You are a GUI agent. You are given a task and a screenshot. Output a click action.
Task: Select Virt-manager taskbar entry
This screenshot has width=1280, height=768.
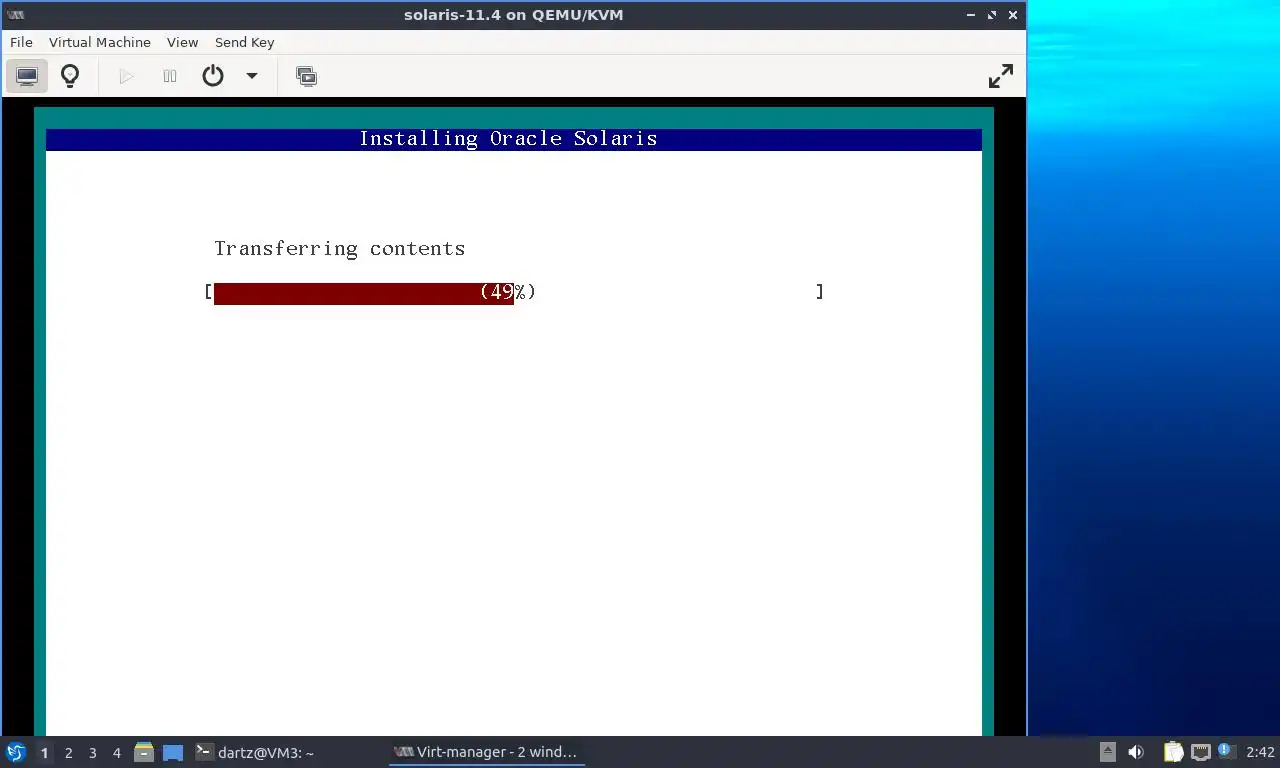point(486,752)
